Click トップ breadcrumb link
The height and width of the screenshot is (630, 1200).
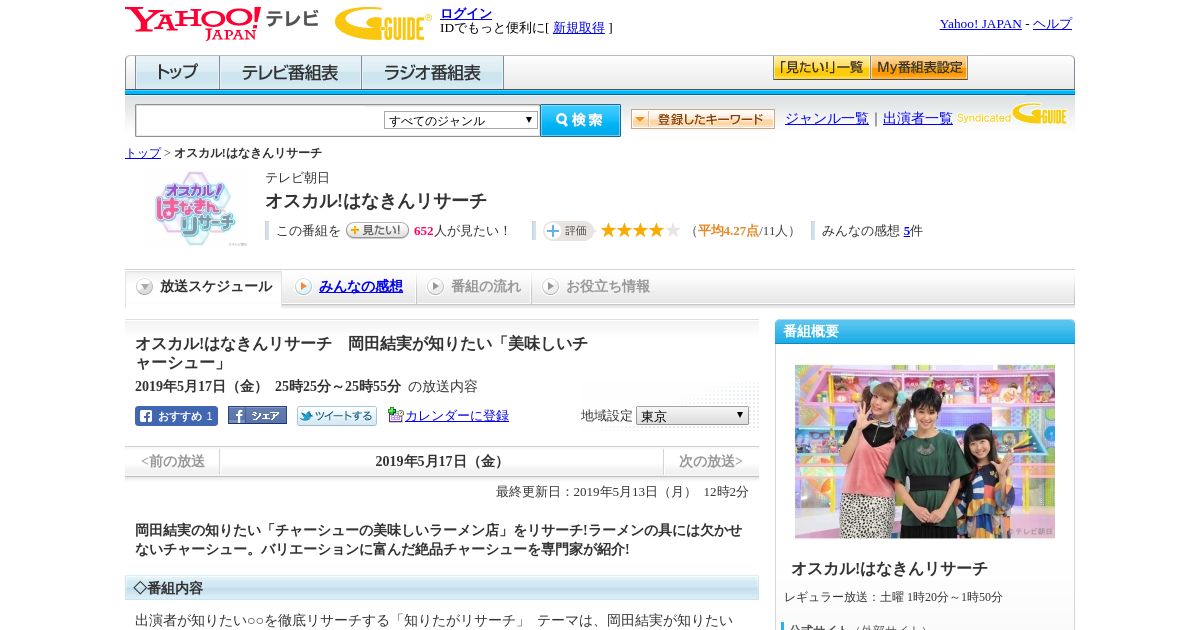pyautogui.click(x=143, y=153)
